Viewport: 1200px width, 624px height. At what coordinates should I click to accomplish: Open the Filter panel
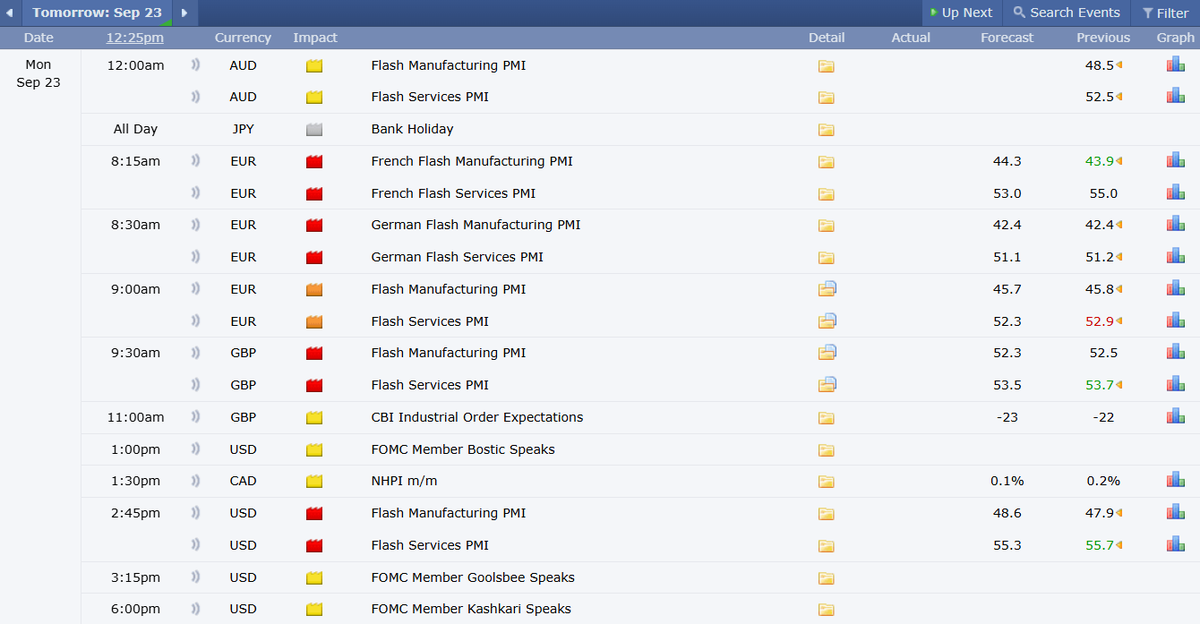(x=1166, y=13)
